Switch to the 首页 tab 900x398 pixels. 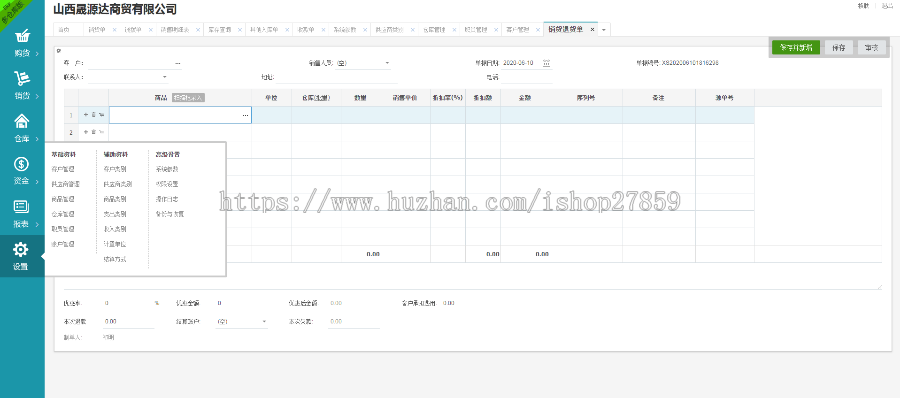tap(63, 29)
